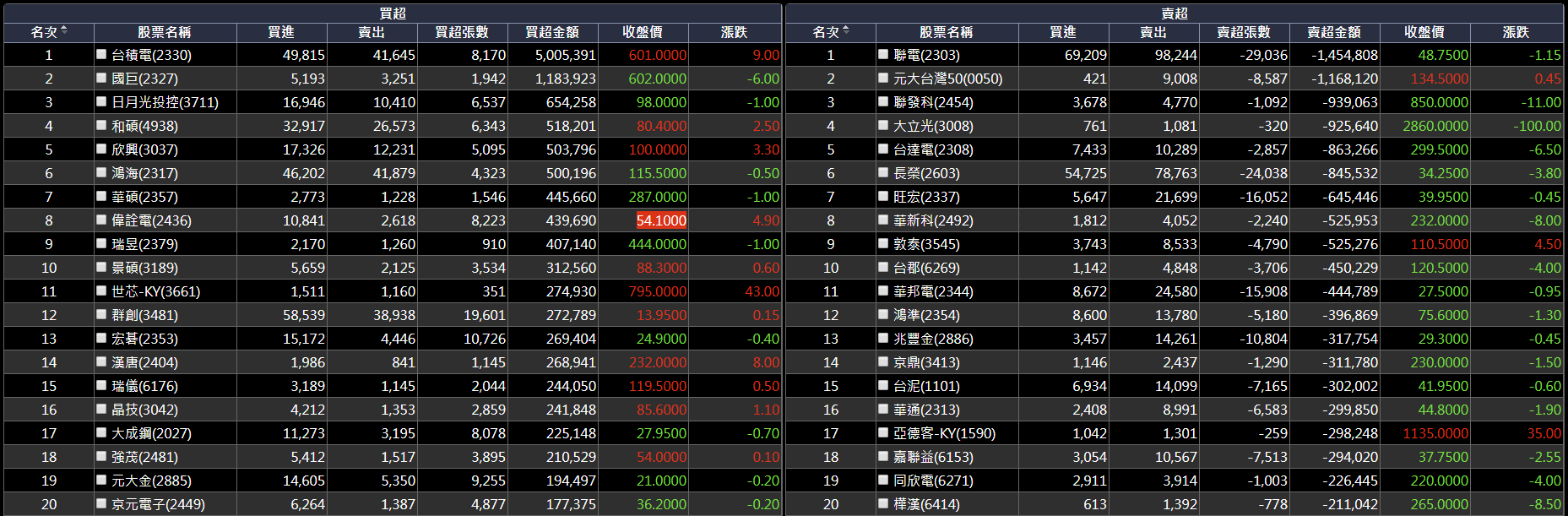This screenshot has width=1568, height=516.
Task: Click the 賣超 panel title
Action: coord(1175,14)
